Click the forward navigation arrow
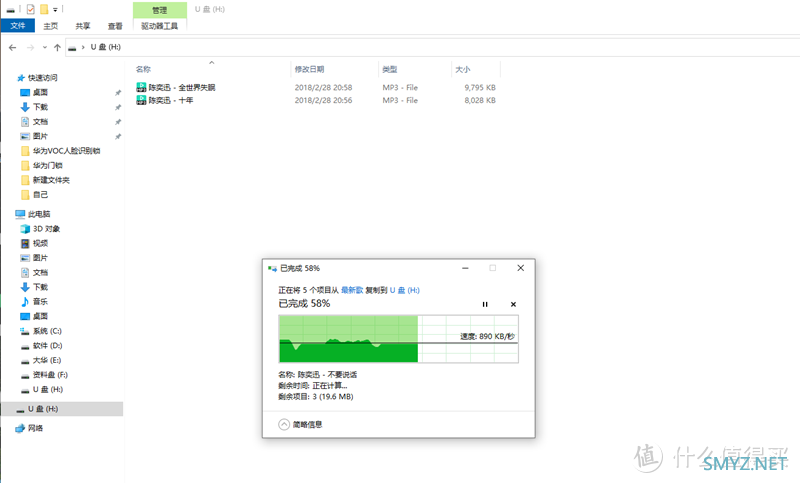 (x=30, y=47)
